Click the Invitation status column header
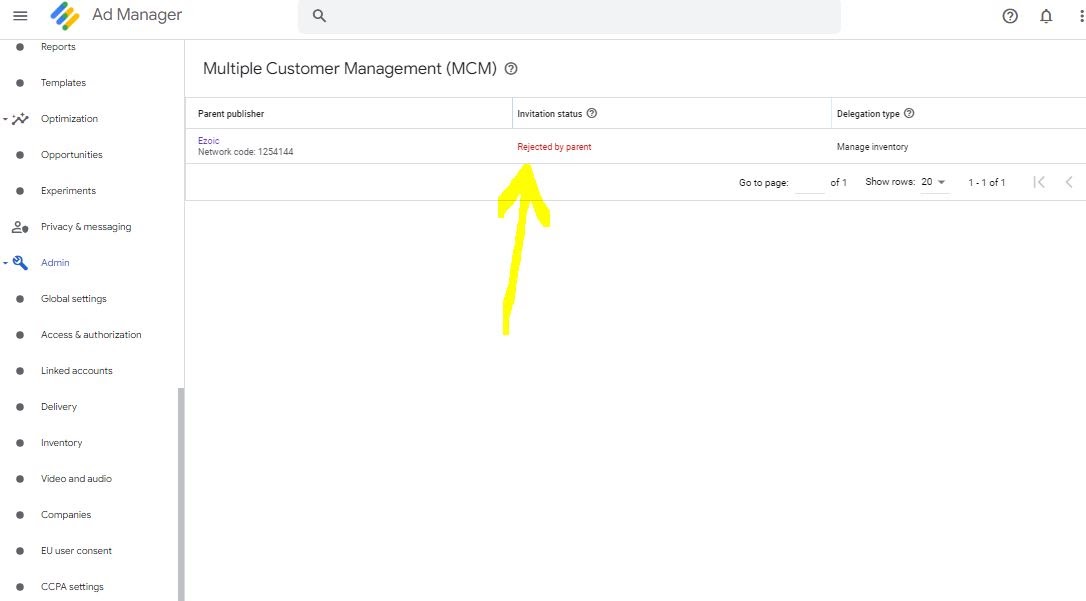This screenshot has height=601, width=1086. coord(549,114)
